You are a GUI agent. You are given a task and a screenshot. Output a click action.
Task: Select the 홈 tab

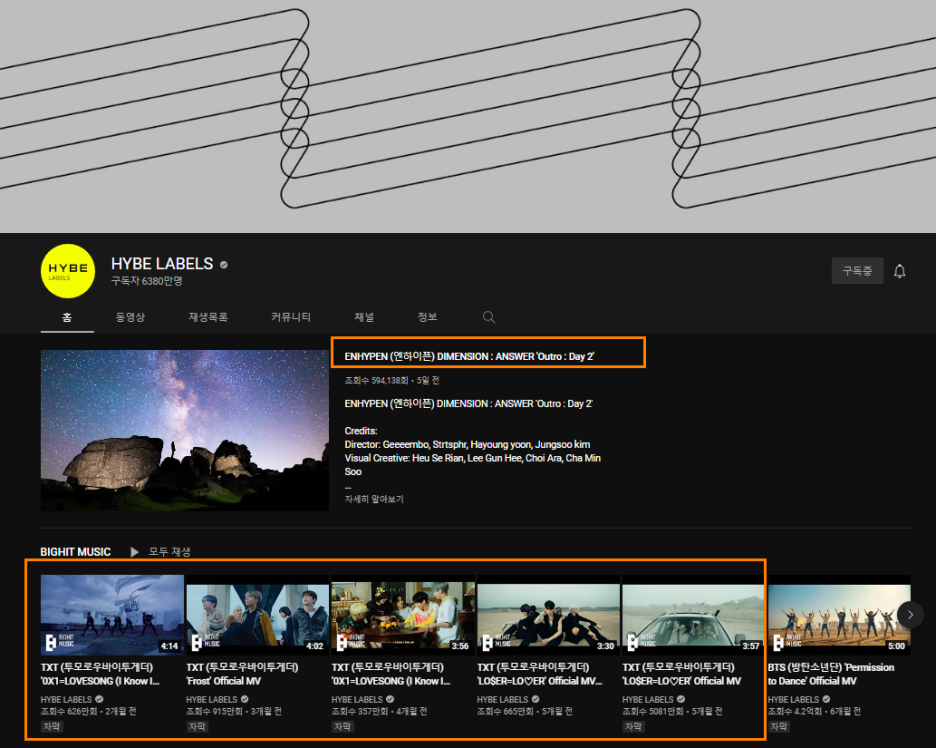click(x=67, y=317)
